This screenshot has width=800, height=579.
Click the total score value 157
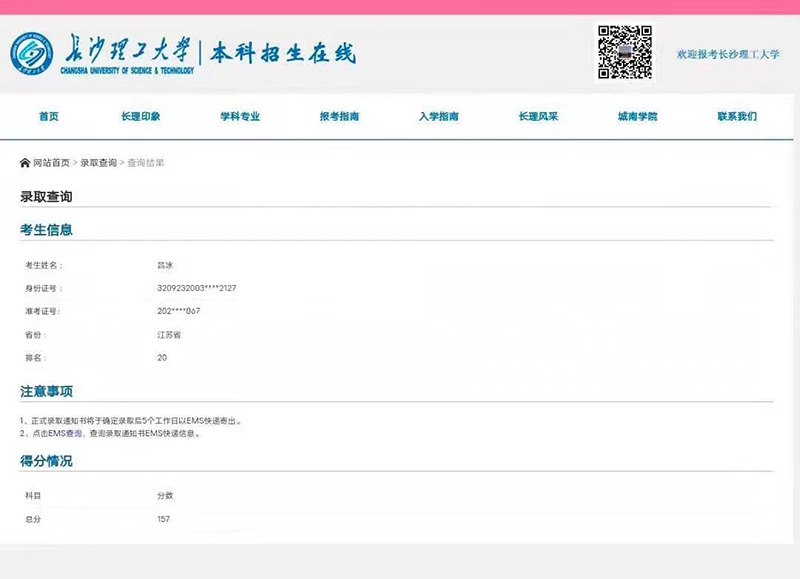(163, 519)
